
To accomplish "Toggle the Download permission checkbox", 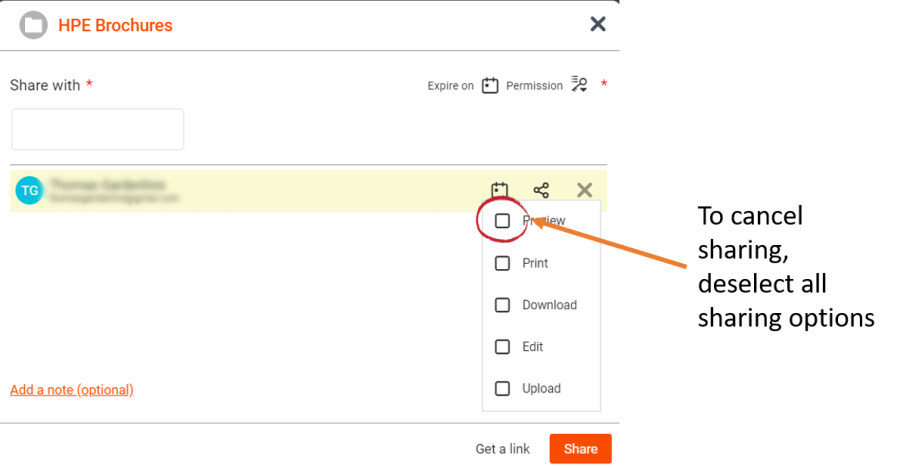I will tap(502, 305).
